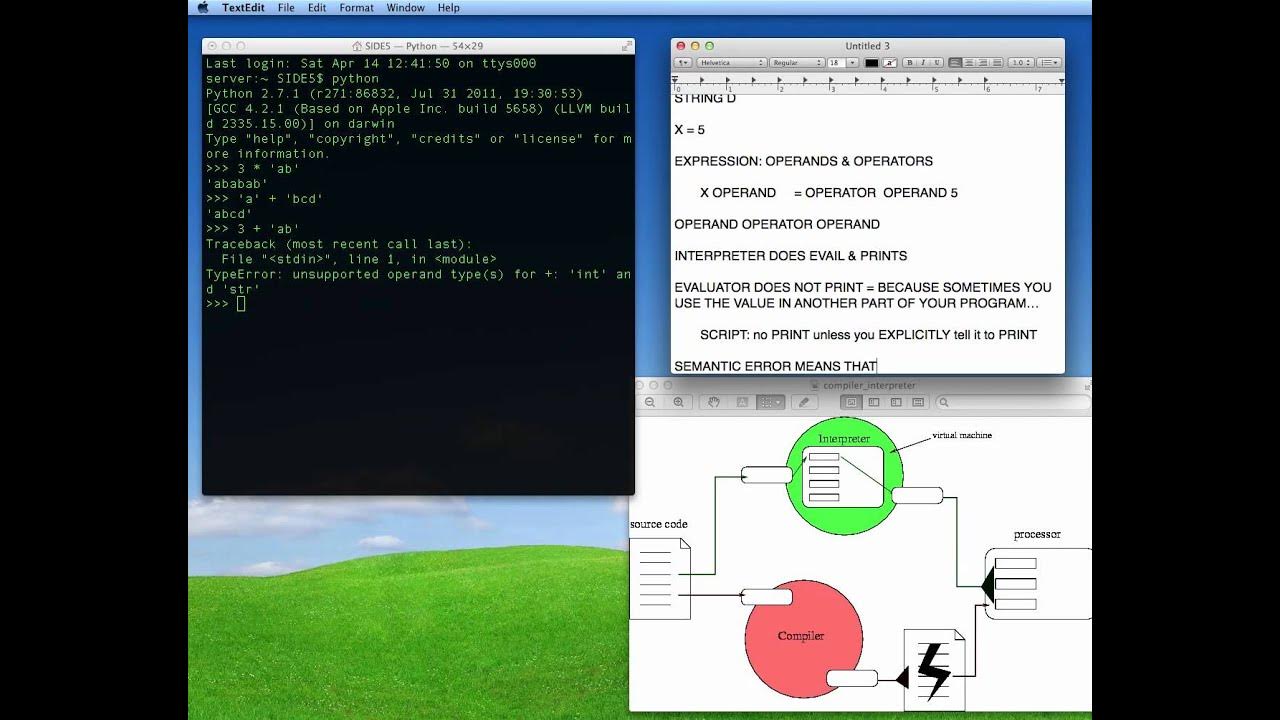Open the Apple menu
Screen dimensions: 1280x720
click(x=203, y=7)
